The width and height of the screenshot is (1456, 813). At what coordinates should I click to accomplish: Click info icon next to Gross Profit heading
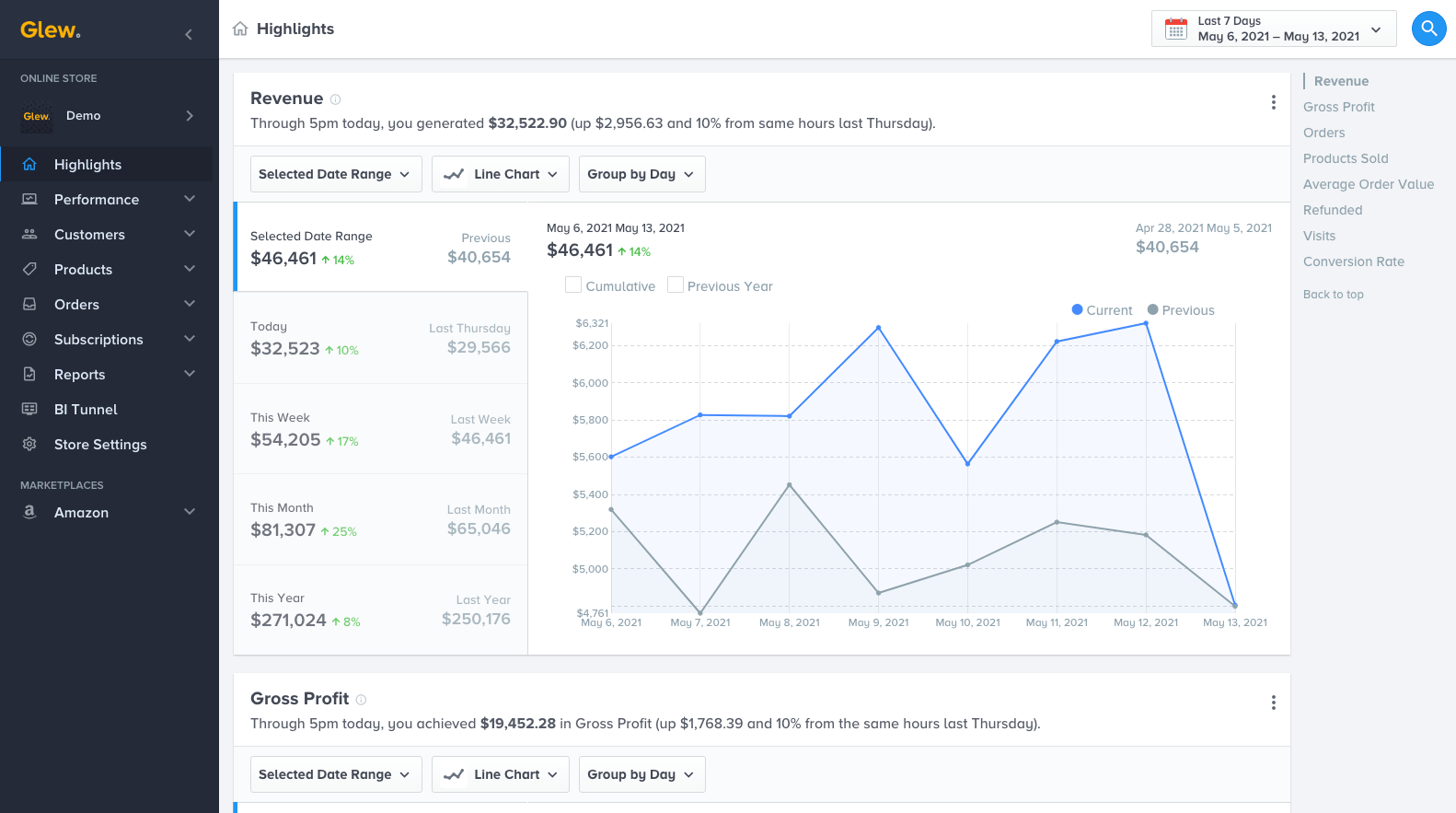(x=361, y=700)
